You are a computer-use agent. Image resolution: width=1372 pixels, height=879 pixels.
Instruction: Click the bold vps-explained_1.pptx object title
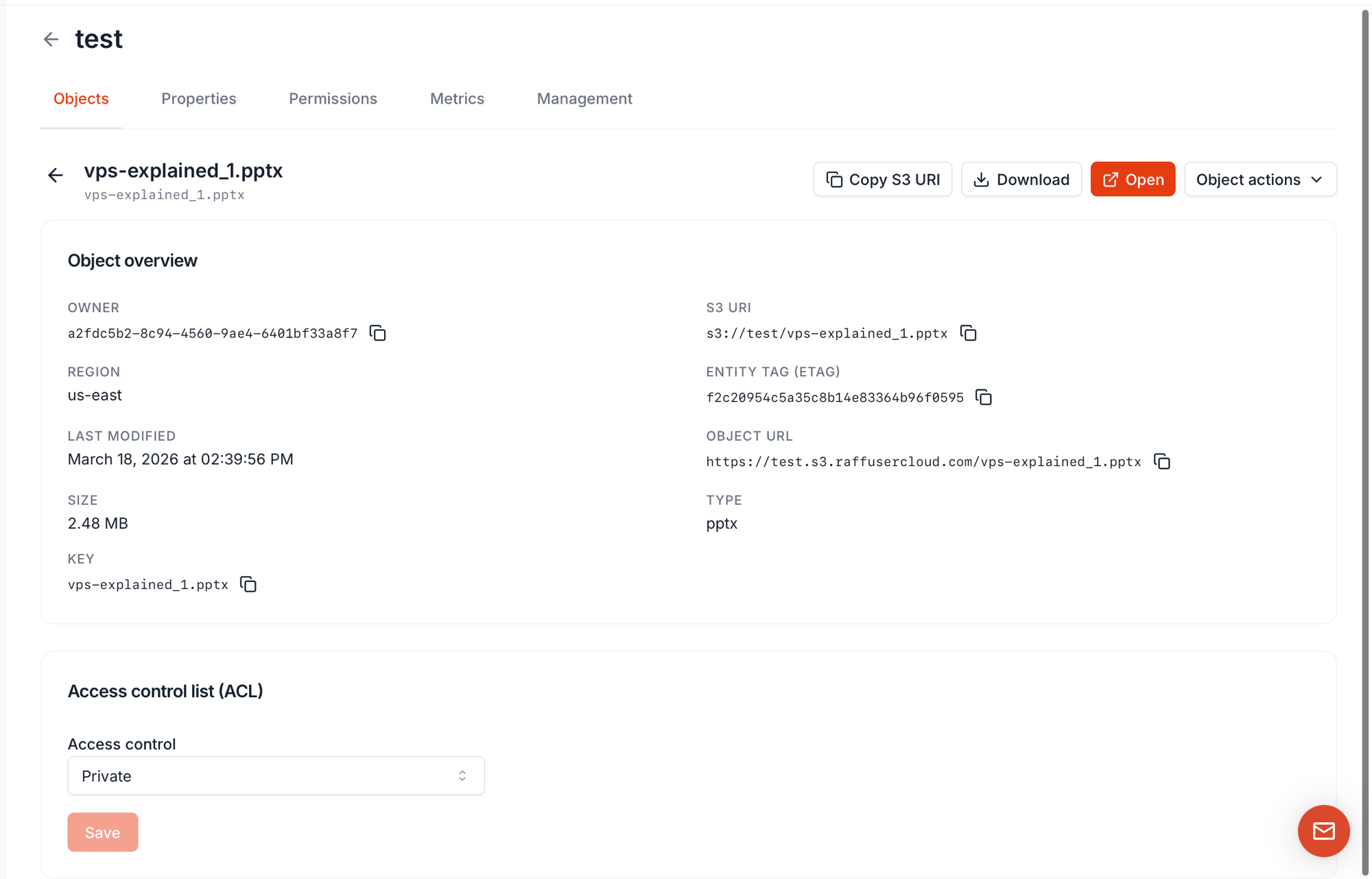183,171
